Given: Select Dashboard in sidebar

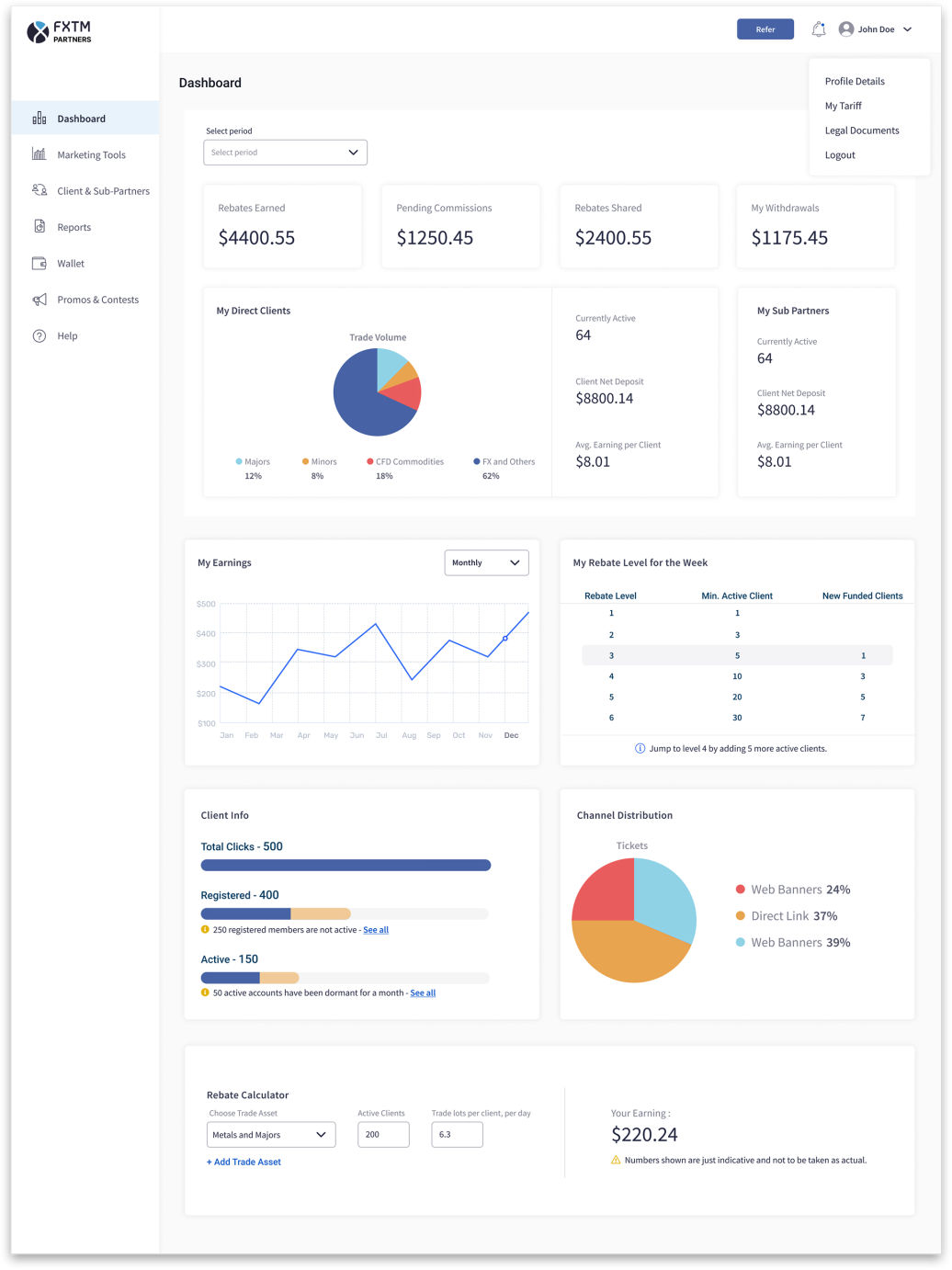Looking at the screenshot, I should coord(85,118).
